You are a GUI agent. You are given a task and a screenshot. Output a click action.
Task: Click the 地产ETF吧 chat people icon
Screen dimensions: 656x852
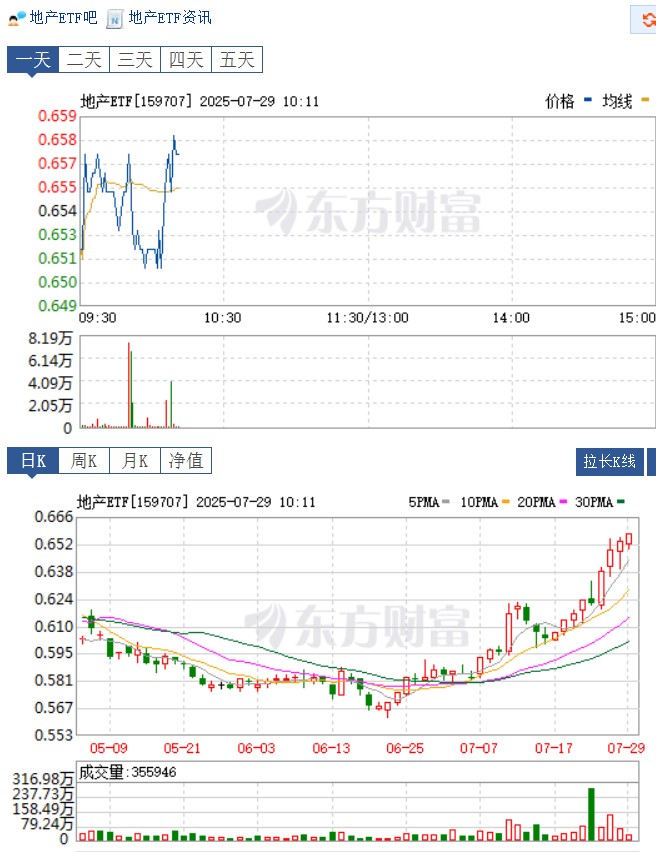pyautogui.click(x=17, y=18)
